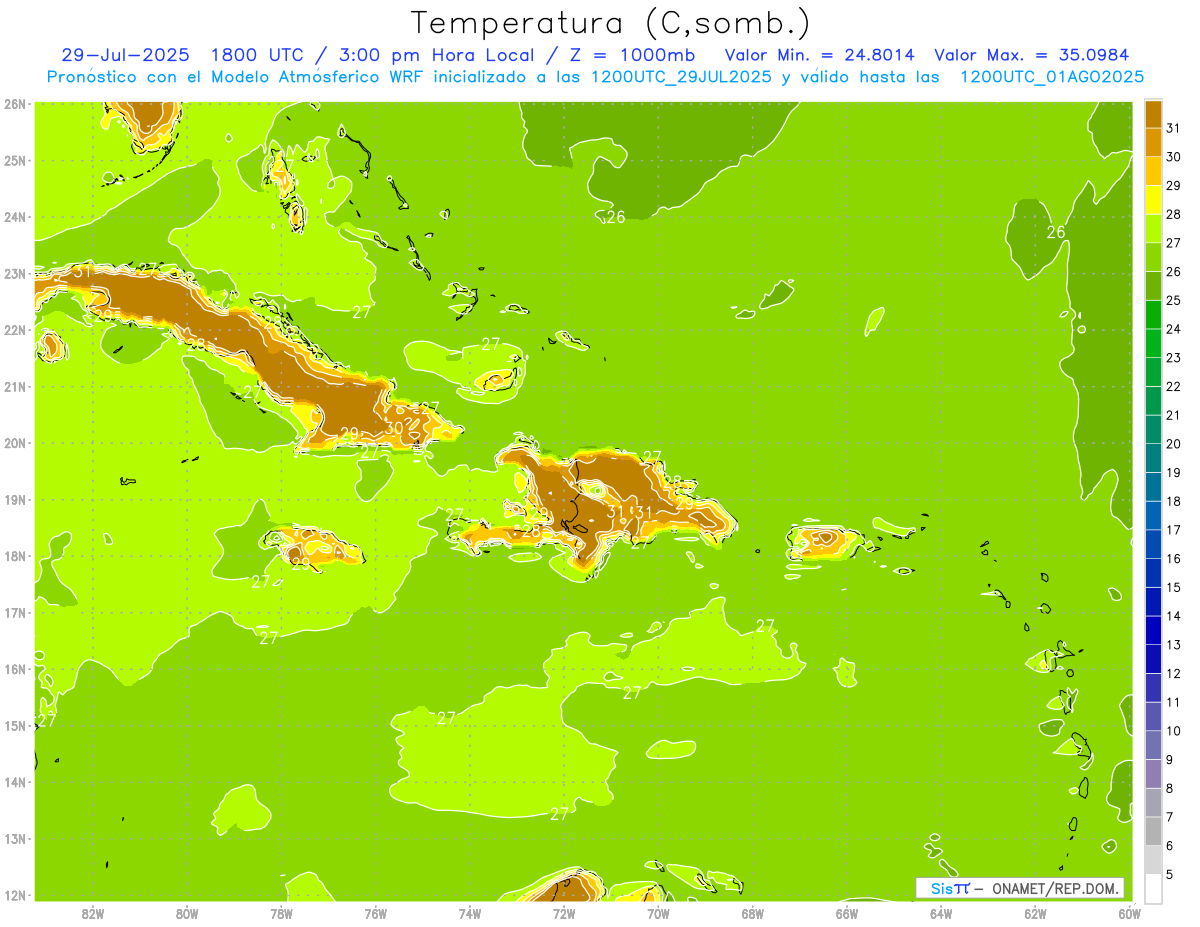Click the legend value 8
1200x927 pixels.
point(1170,788)
